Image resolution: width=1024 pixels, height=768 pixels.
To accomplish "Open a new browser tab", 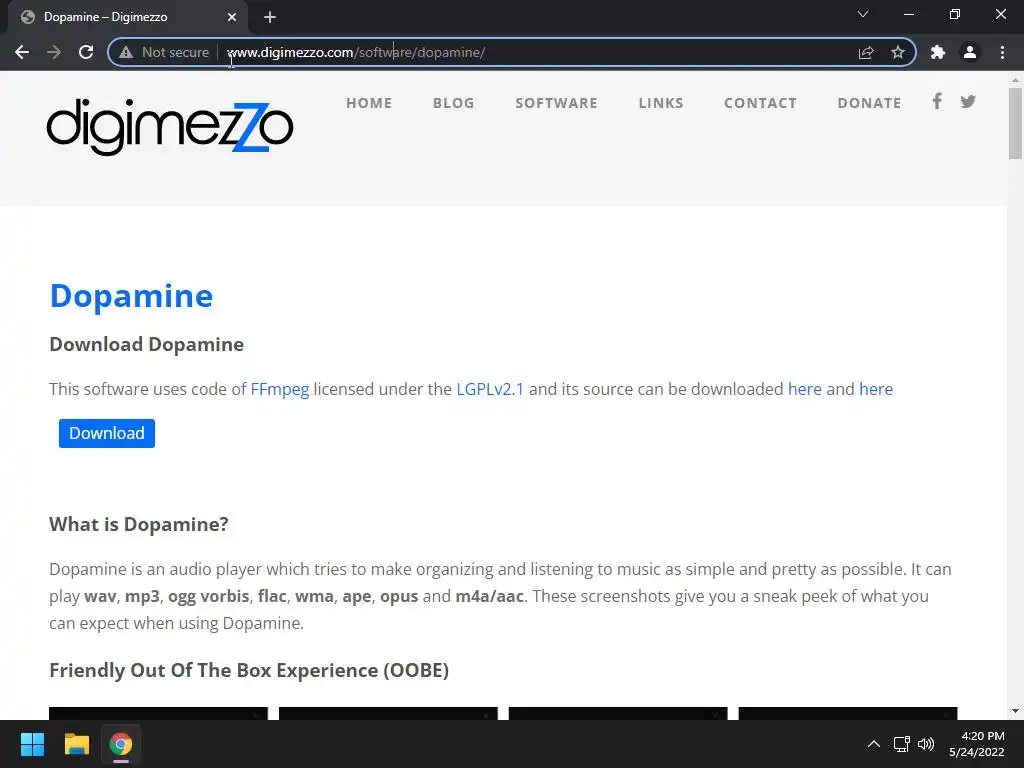I will click(x=270, y=17).
